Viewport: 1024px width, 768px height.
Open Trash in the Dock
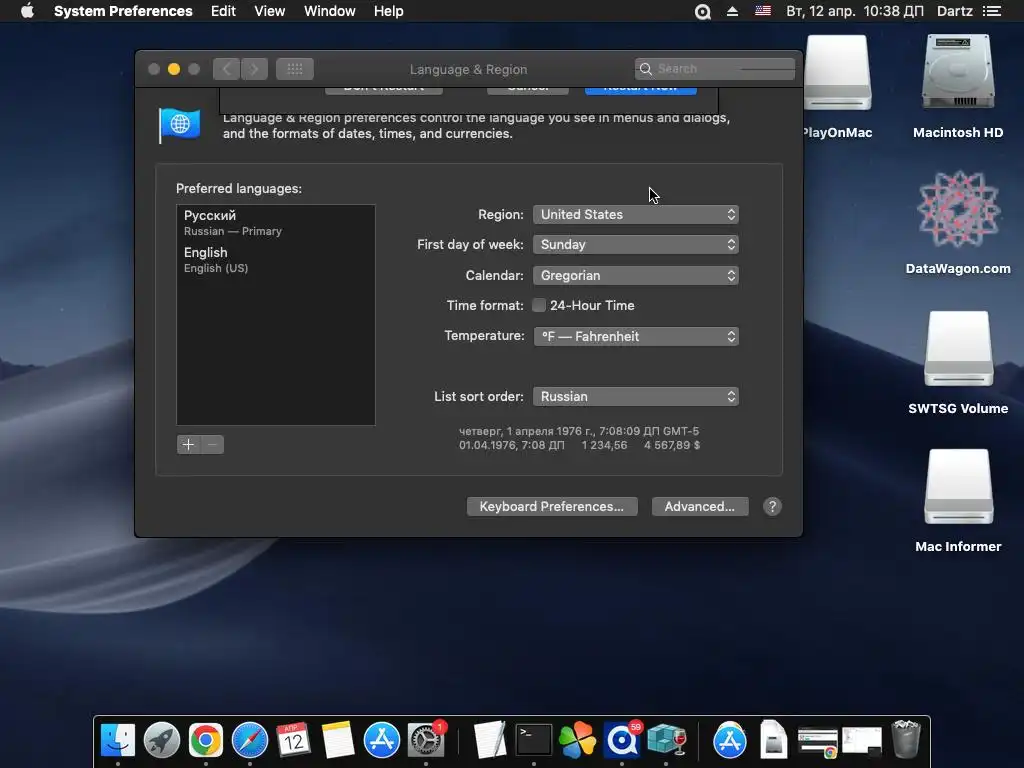click(906, 739)
